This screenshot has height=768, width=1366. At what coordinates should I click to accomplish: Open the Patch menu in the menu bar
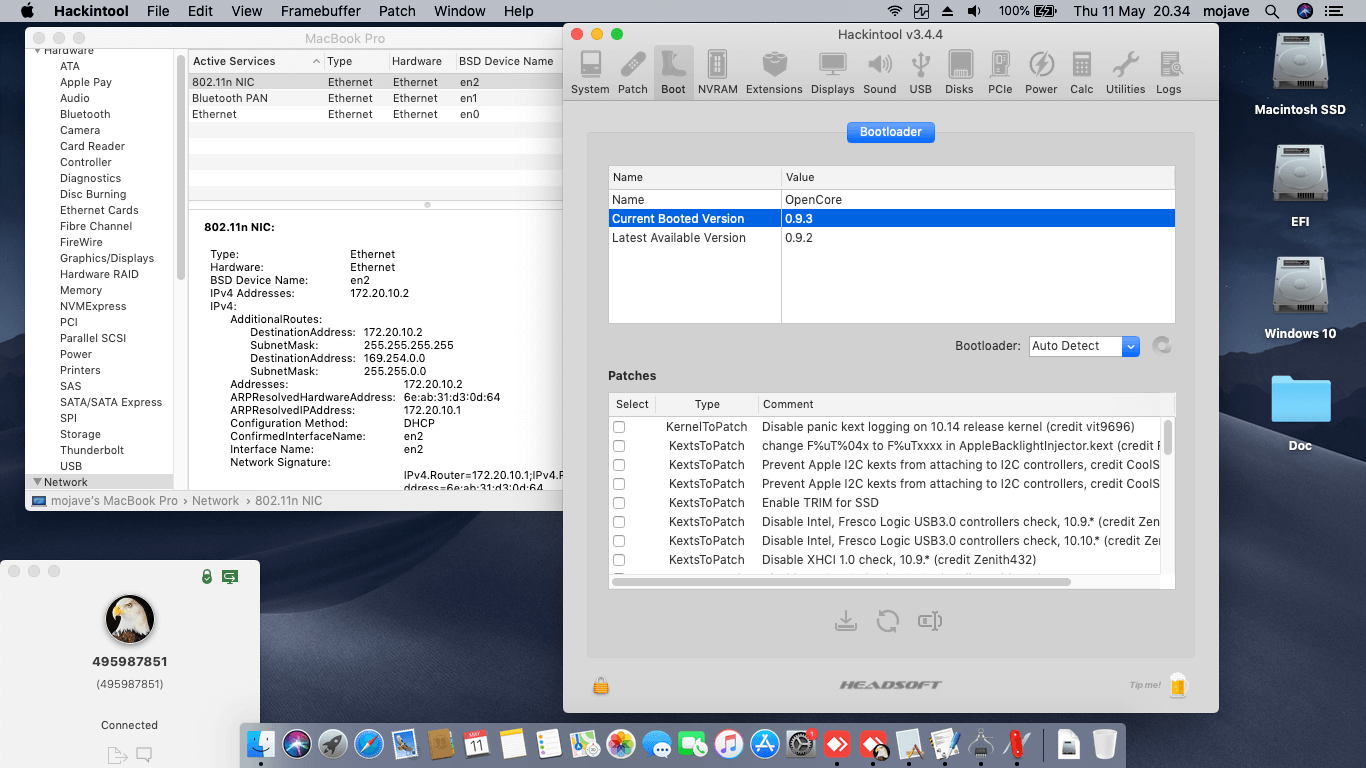(x=397, y=11)
